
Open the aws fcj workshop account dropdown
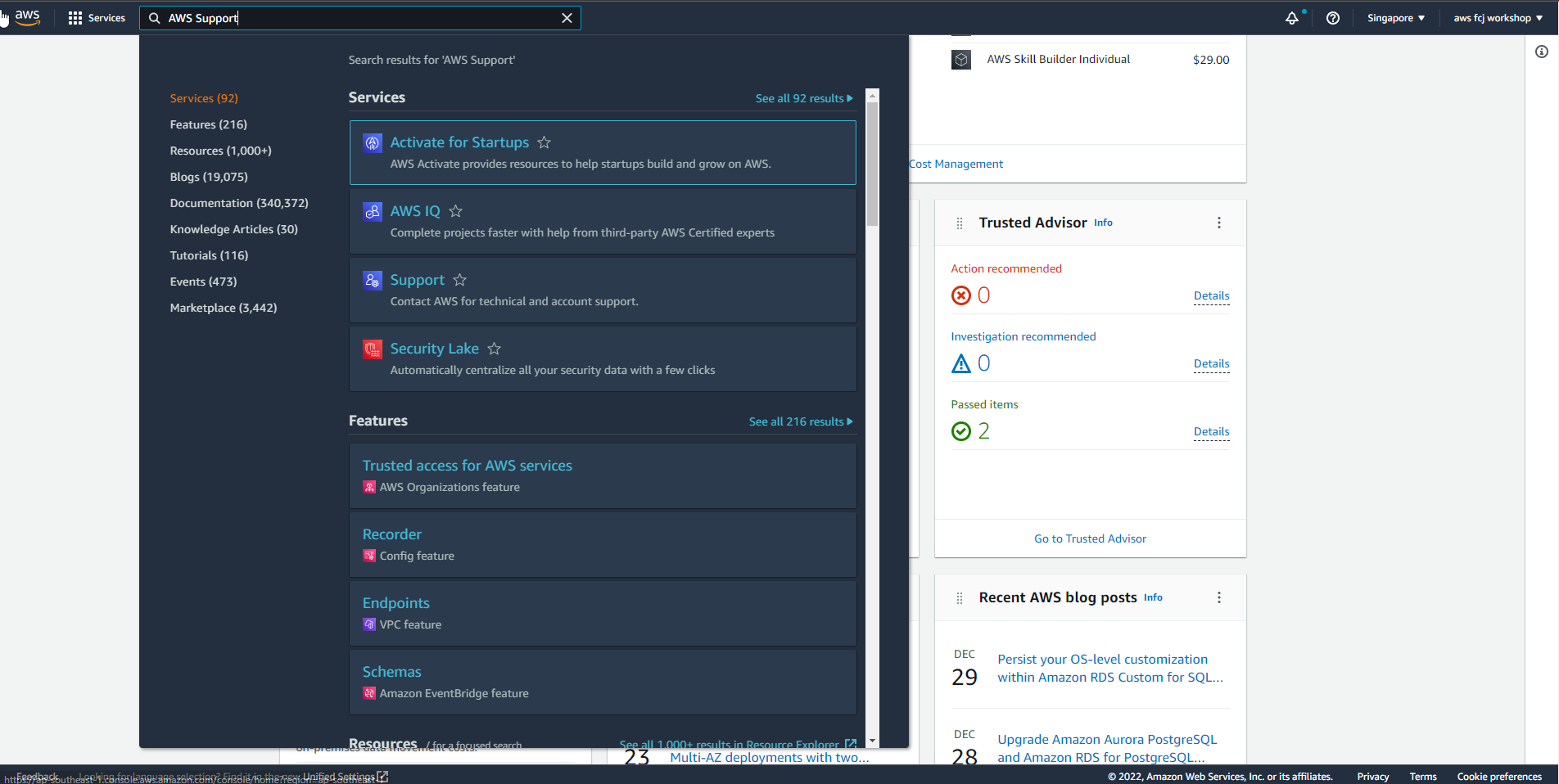[x=1498, y=18]
